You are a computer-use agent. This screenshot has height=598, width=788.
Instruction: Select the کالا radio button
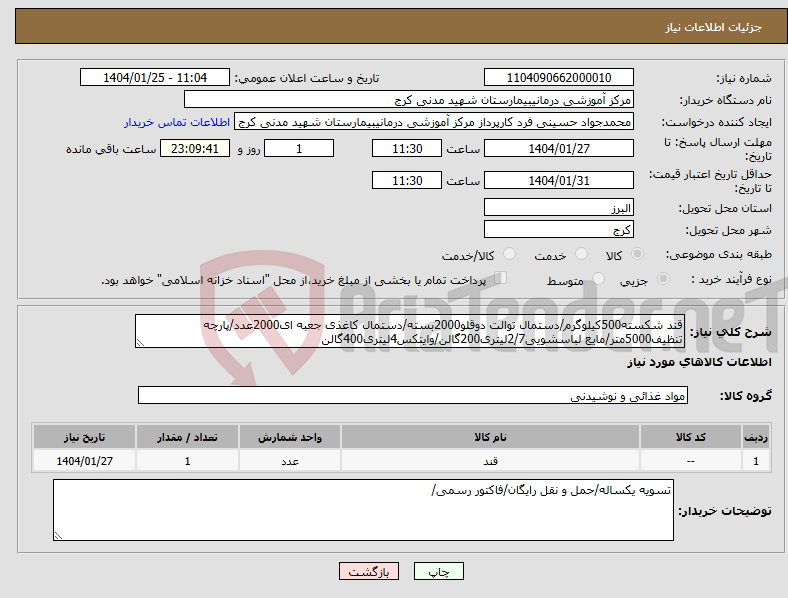tap(637, 254)
